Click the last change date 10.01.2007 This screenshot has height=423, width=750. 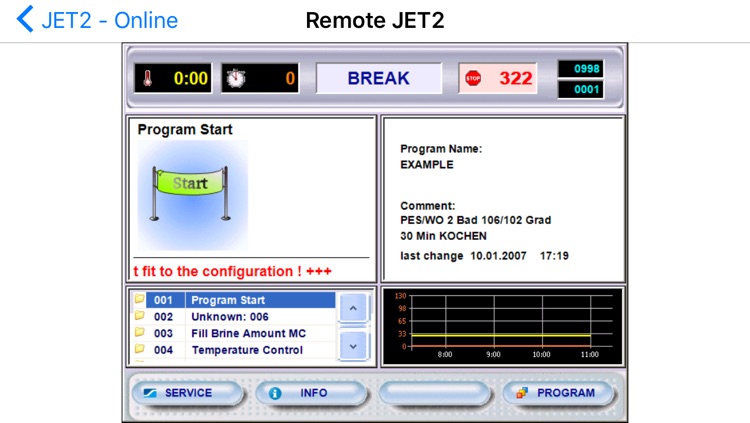click(x=498, y=256)
